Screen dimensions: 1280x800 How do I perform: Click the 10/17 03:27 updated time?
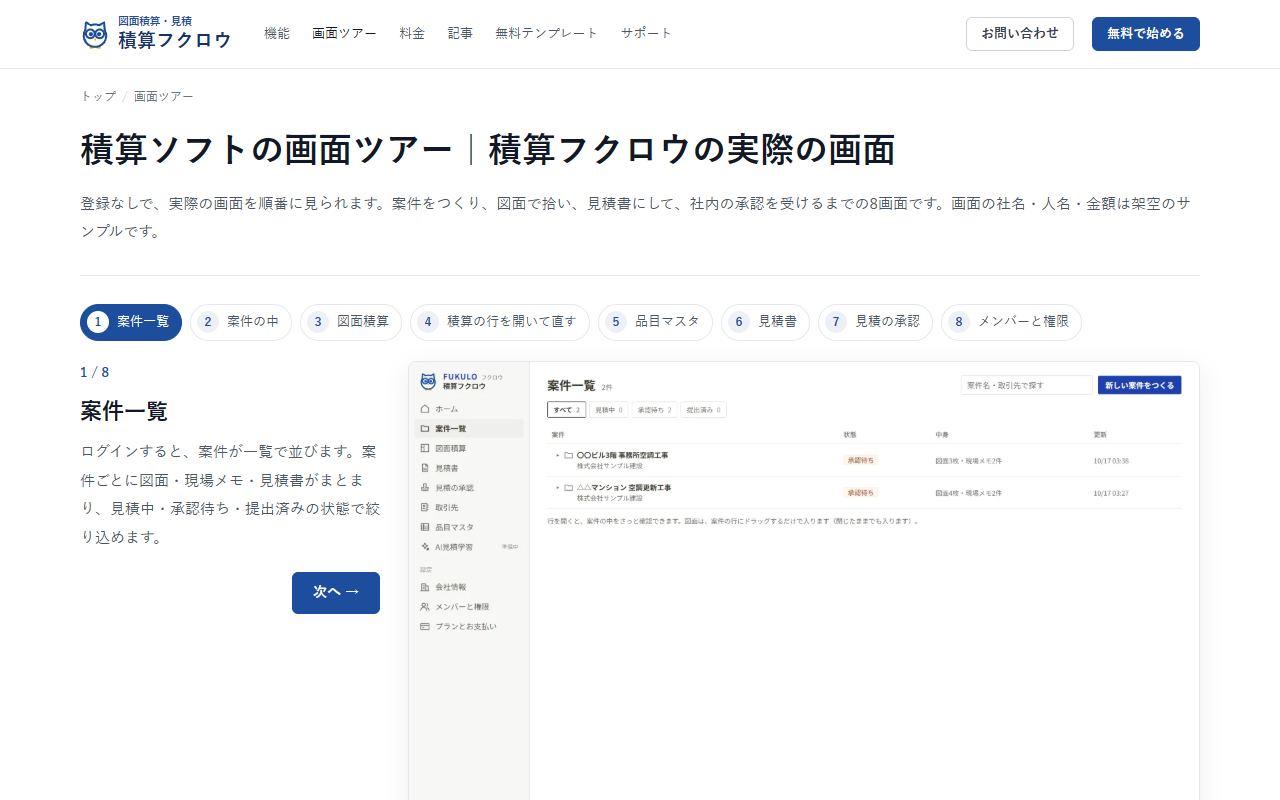tap(1111, 494)
